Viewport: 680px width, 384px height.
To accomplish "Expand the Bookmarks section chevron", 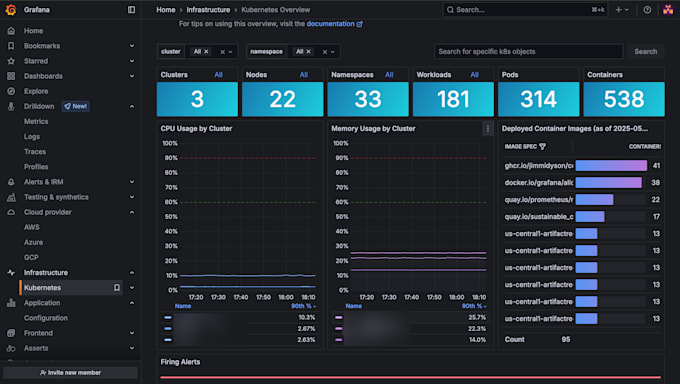I will click(132, 46).
